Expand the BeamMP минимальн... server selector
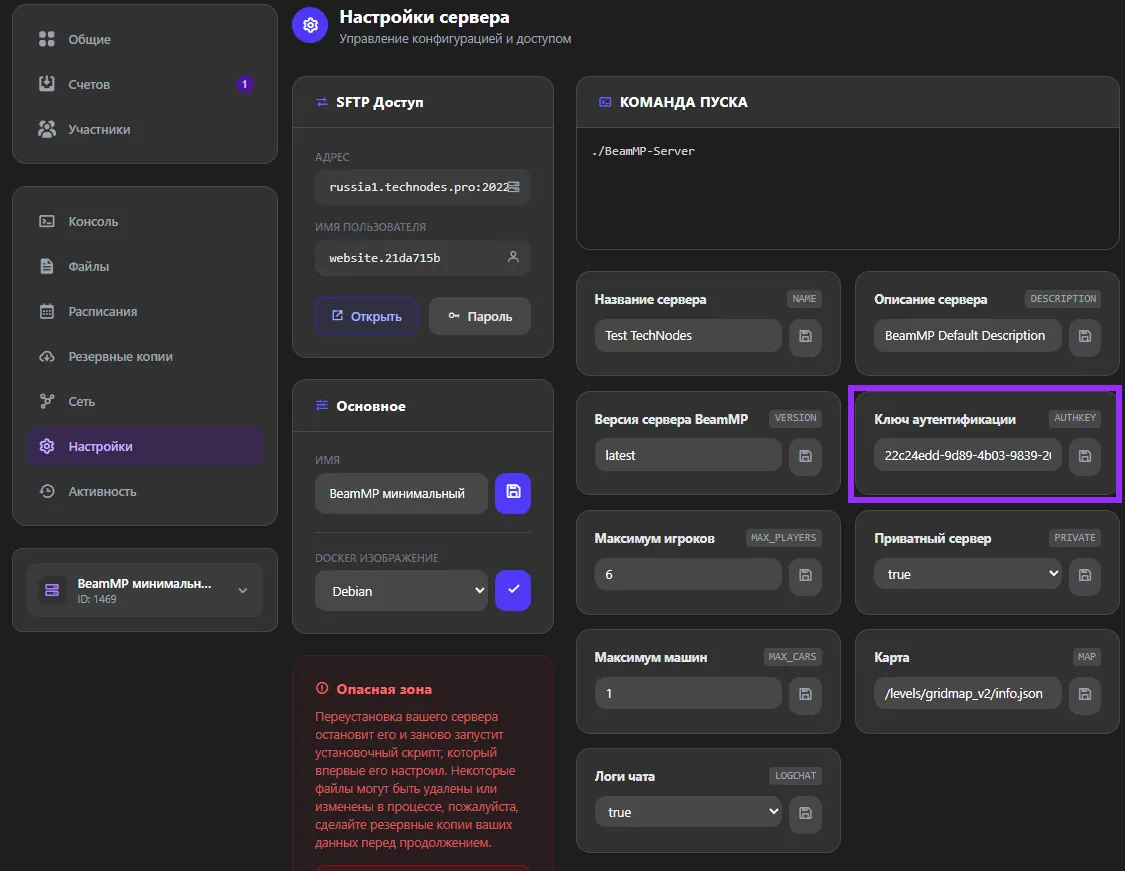The height and width of the screenshot is (871, 1125). tap(145, 590)
